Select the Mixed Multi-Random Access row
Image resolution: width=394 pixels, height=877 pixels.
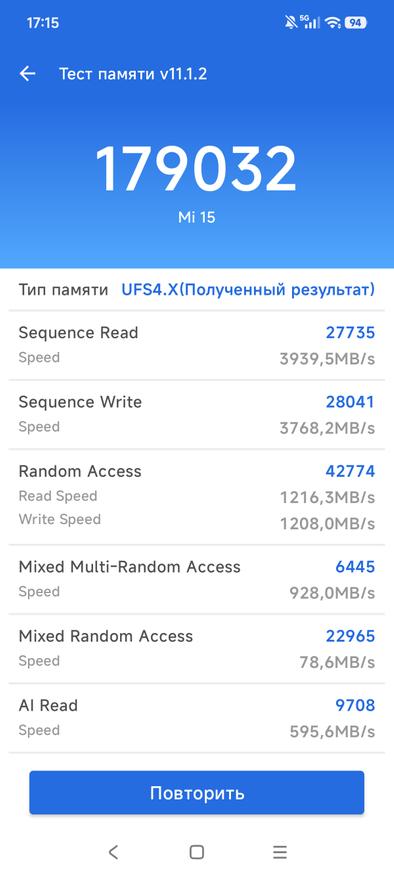point(196,579)
